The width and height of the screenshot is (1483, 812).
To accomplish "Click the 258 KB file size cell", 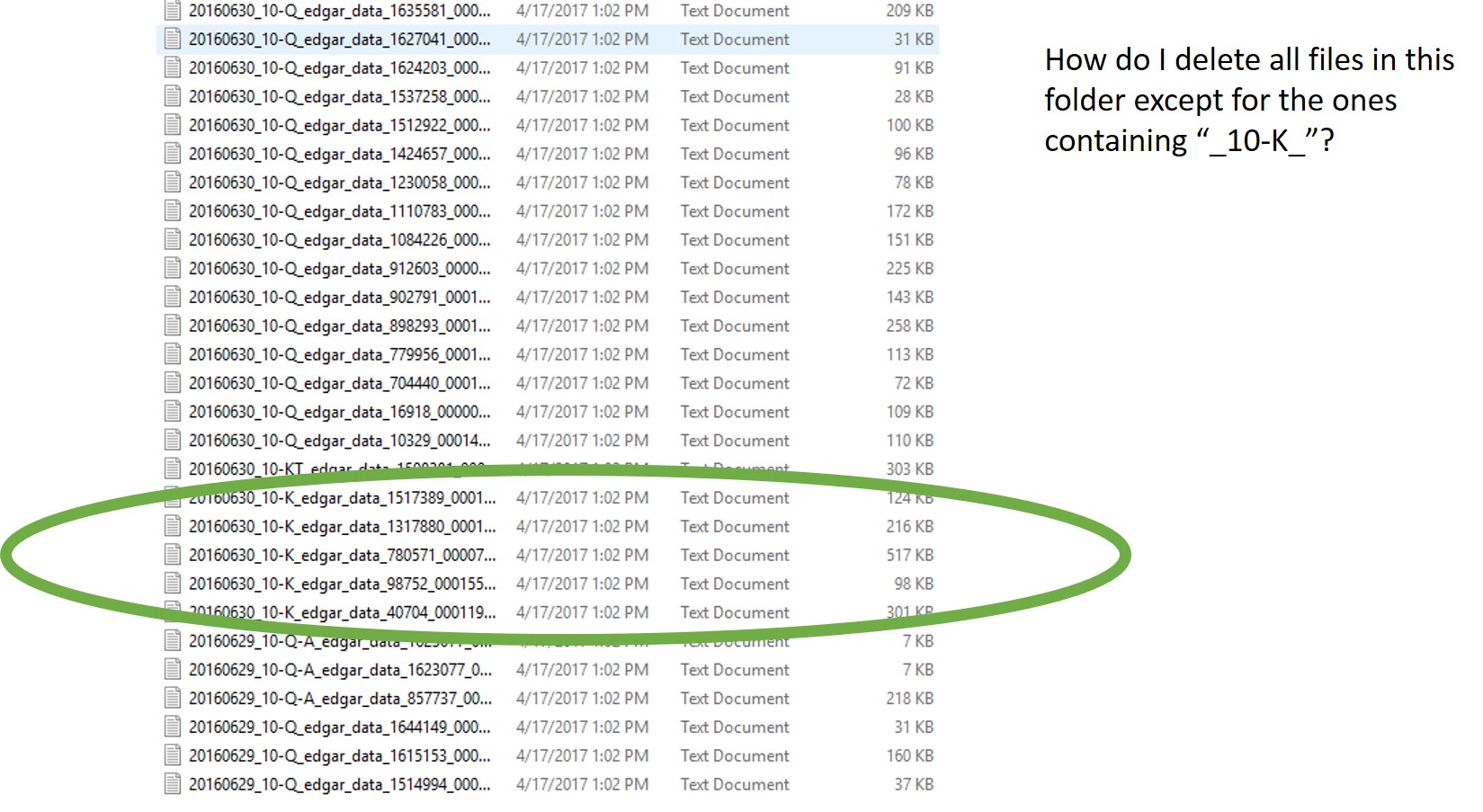I will tap(909, 326).
